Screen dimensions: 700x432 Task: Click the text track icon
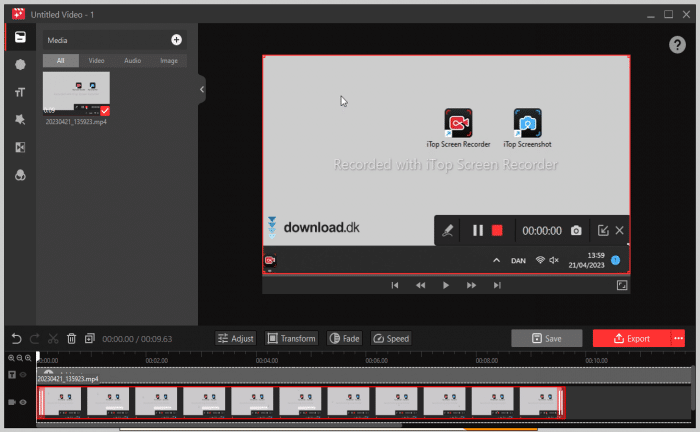pyautogui.click(x=12, y=375)
